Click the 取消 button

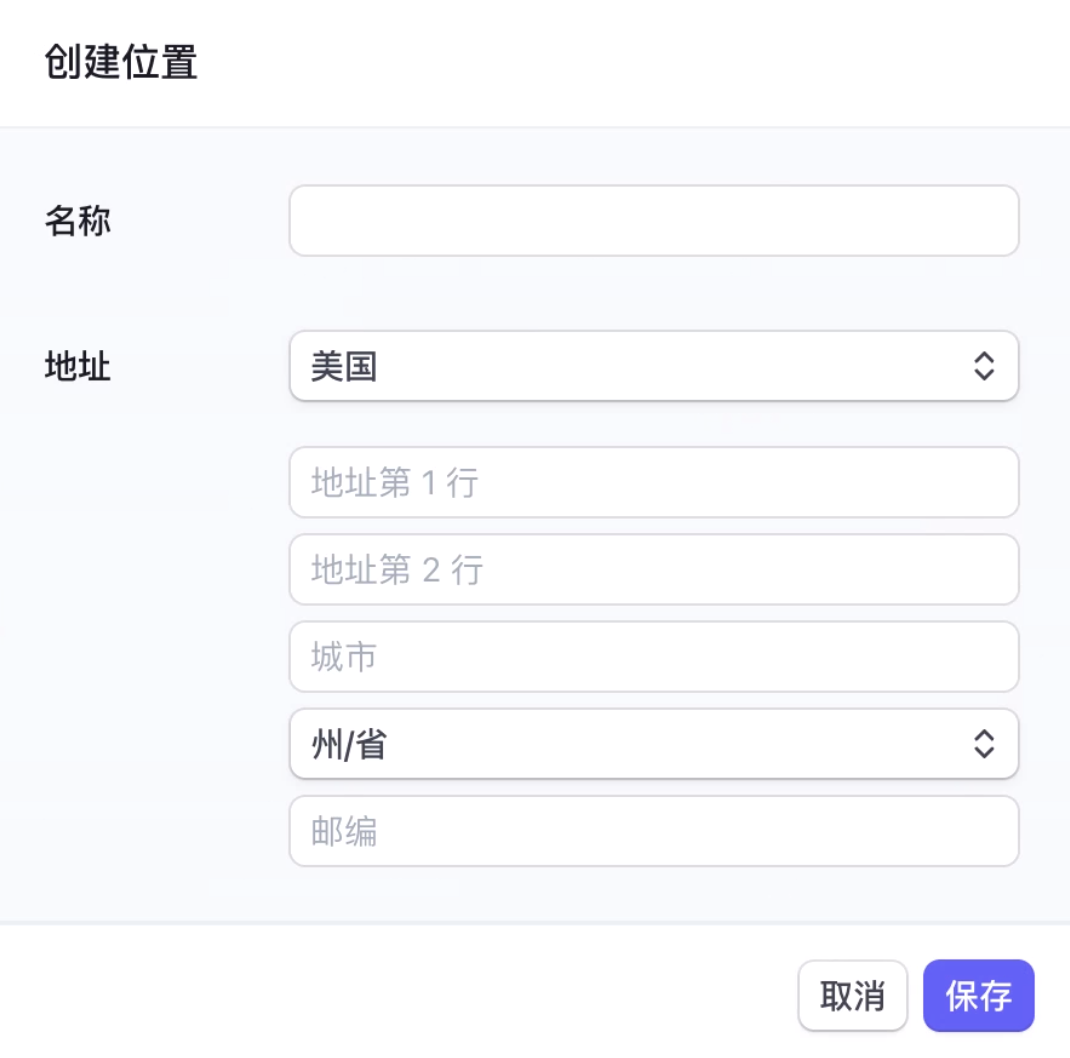[x=852, y=995]
